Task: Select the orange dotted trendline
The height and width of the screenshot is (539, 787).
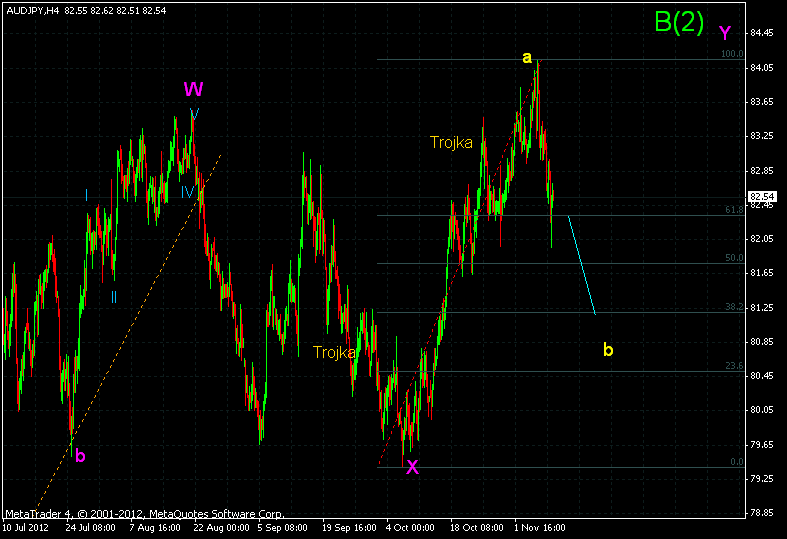Action: click(129, 331)
